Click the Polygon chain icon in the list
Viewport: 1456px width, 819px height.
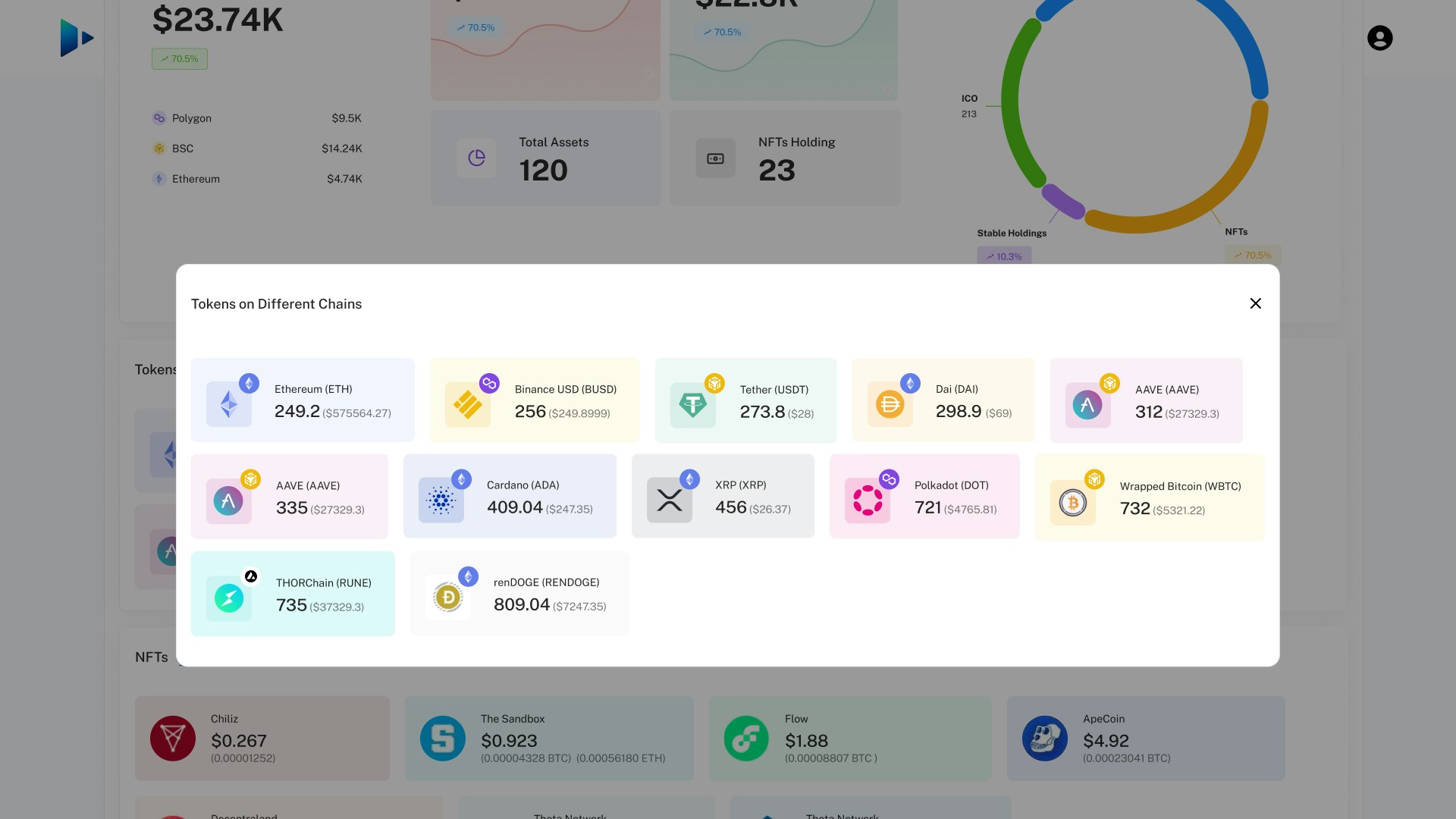pos(158,118)
